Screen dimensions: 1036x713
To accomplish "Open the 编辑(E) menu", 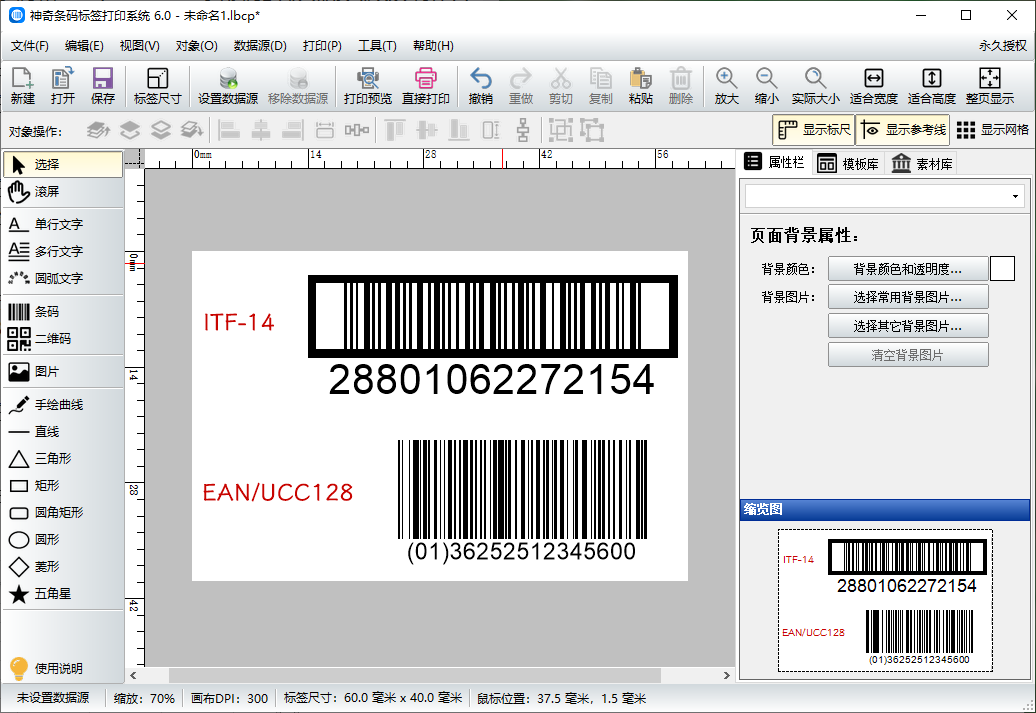I will [84, 46].
